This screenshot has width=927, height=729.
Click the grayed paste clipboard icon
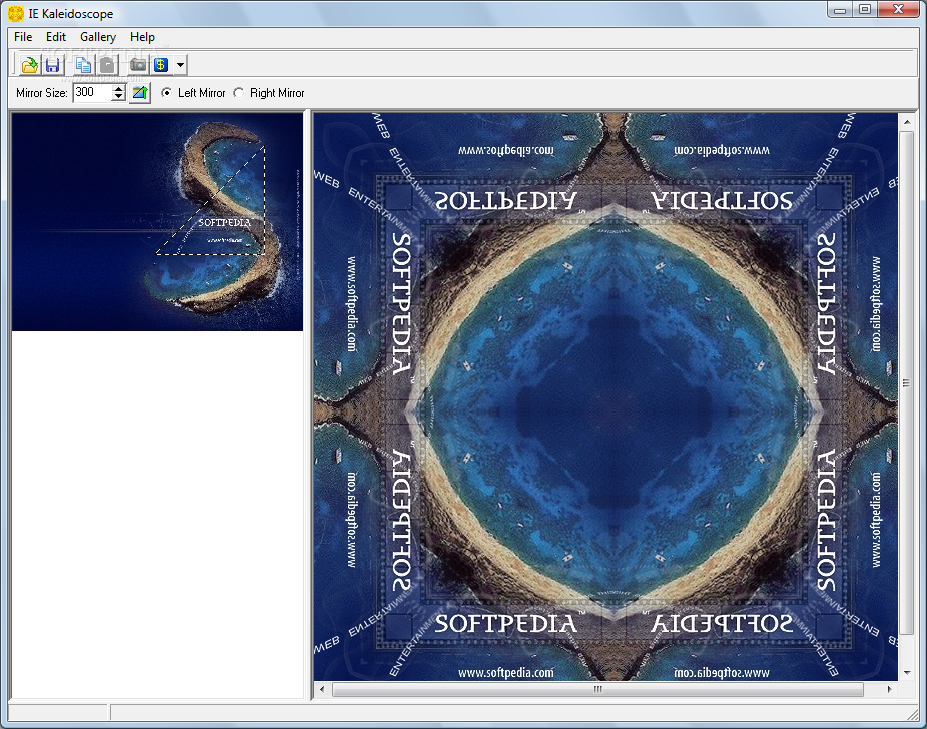pyautogui.click(x=107, y=64)
